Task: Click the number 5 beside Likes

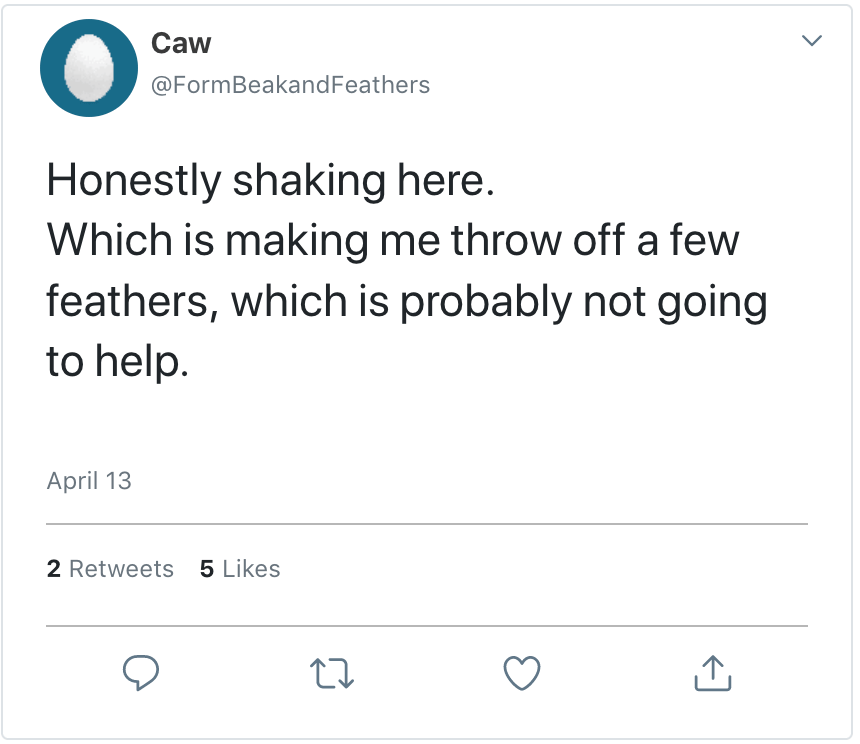Action: point(207,569)
